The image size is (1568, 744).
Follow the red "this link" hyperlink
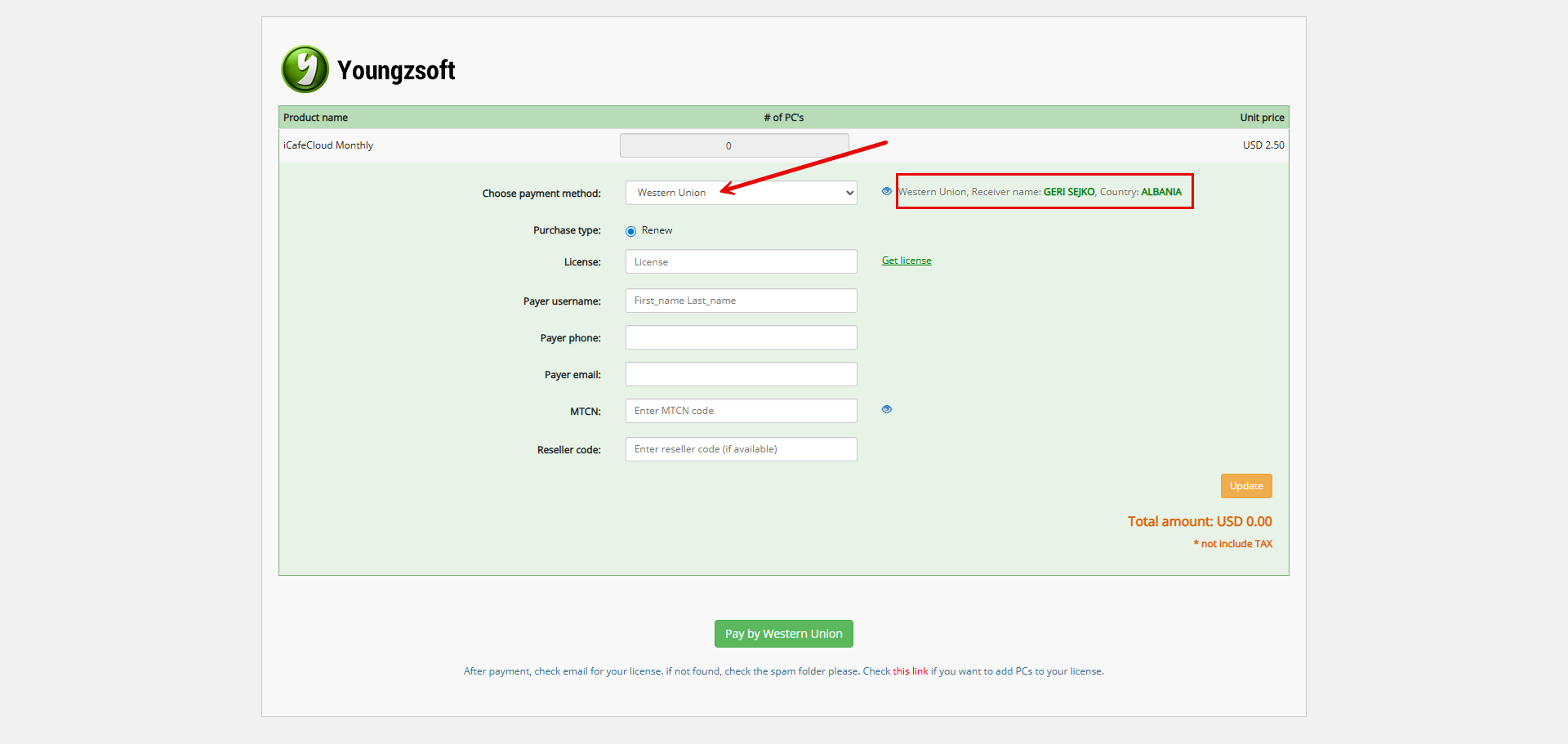910,671
